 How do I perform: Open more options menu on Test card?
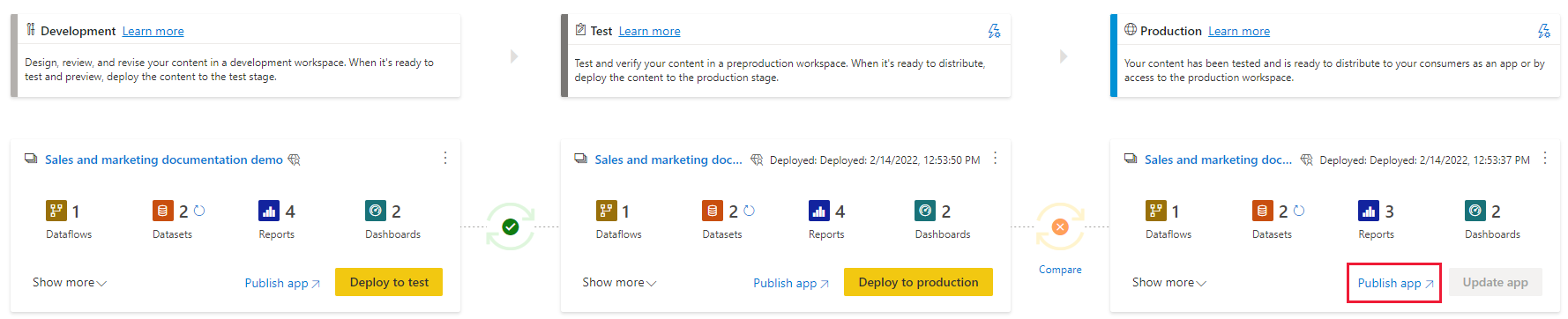click(x=995, y=158)
